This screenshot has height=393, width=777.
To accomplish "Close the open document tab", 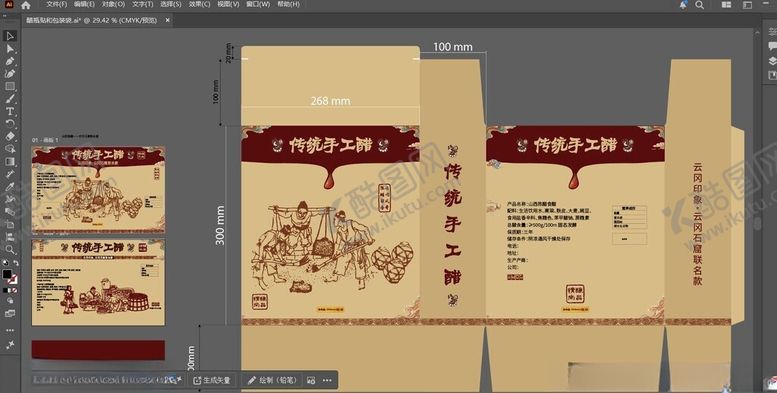I will (167, 20).
